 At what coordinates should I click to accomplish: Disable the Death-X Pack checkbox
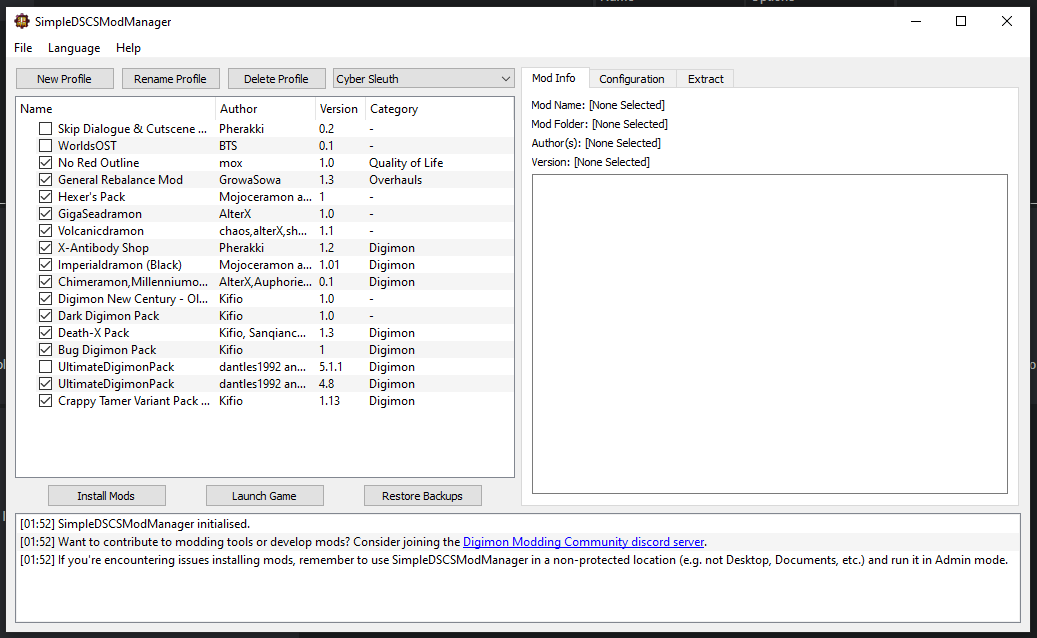click(x=45, y=333)
